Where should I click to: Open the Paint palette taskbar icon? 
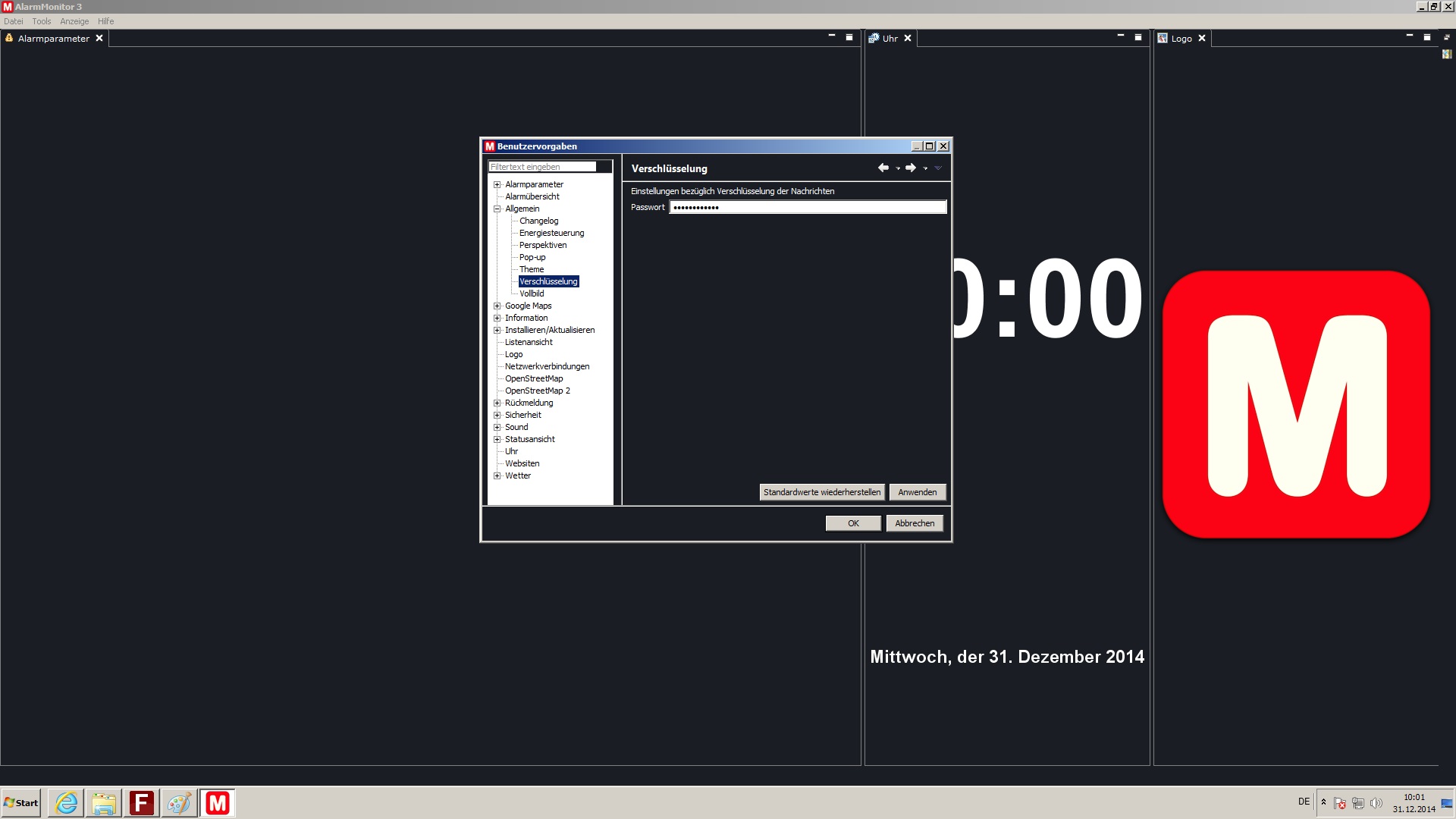point(179,802)
